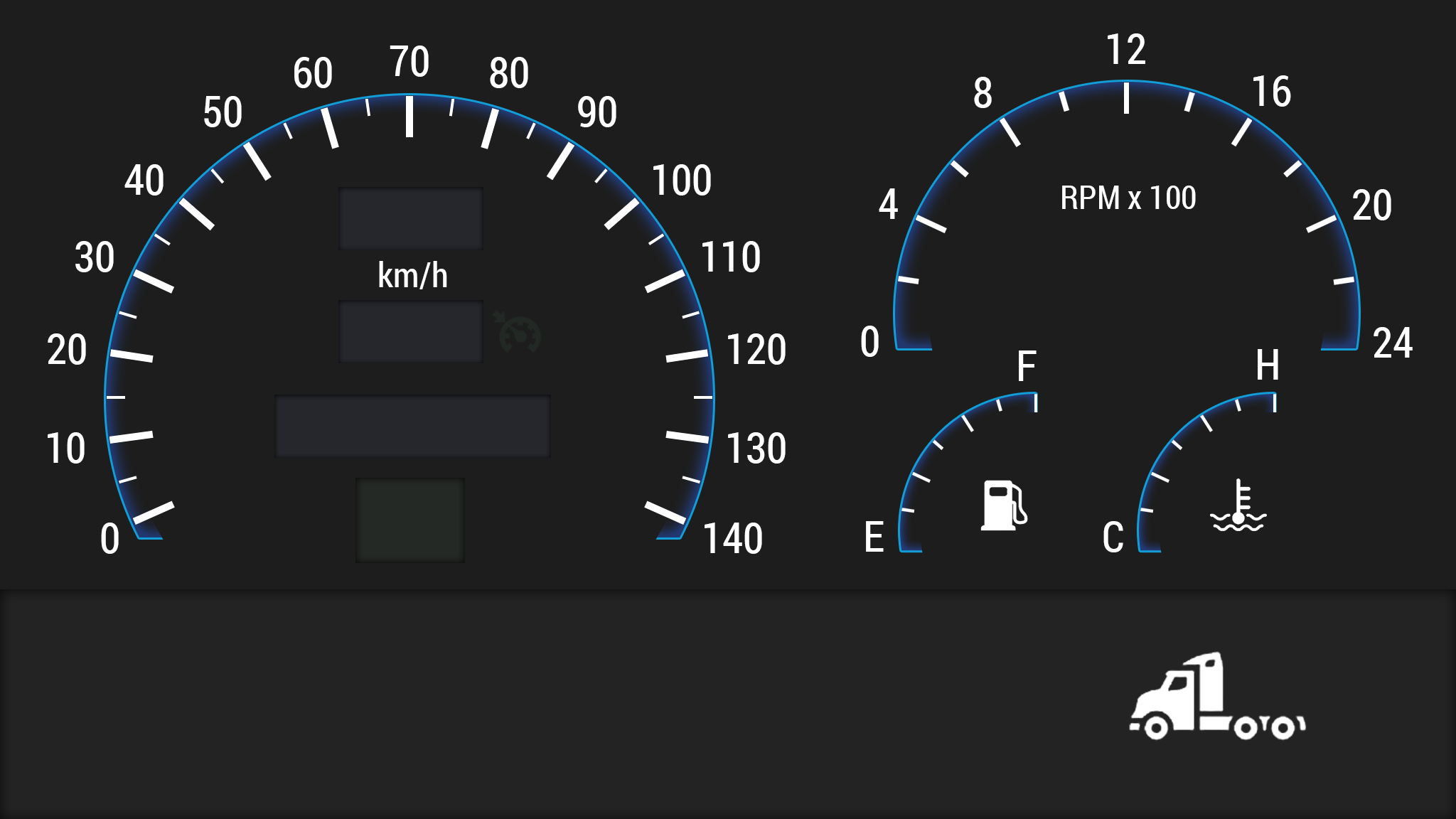Click the 140 mark on speedometer
1456x819 pixels.
click(x=732, y=539)
